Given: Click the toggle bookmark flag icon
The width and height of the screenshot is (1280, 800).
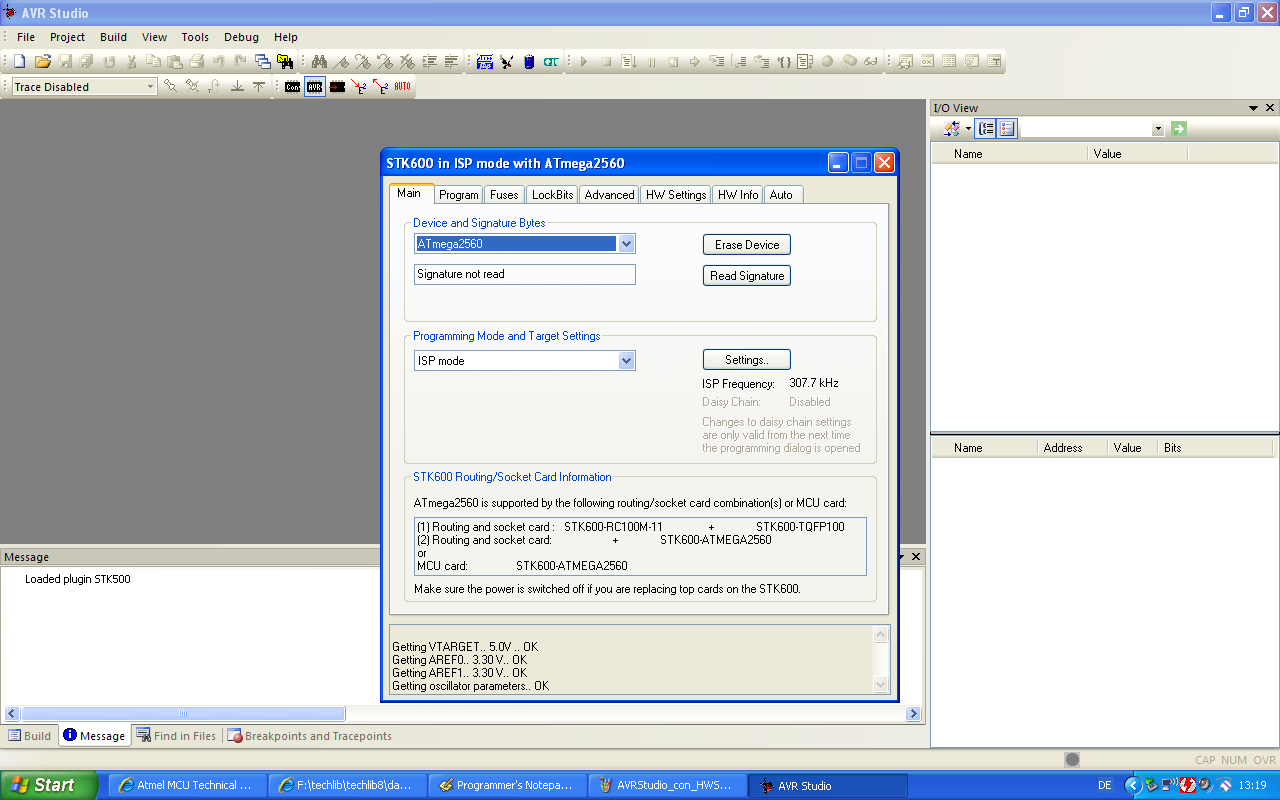Looking at the screenshot, I should [342, 62].
